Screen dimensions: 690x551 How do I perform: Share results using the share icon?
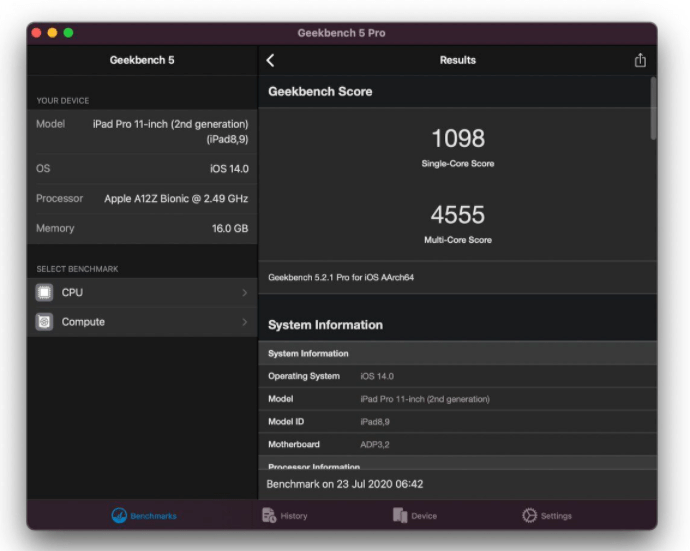point(640,60)
